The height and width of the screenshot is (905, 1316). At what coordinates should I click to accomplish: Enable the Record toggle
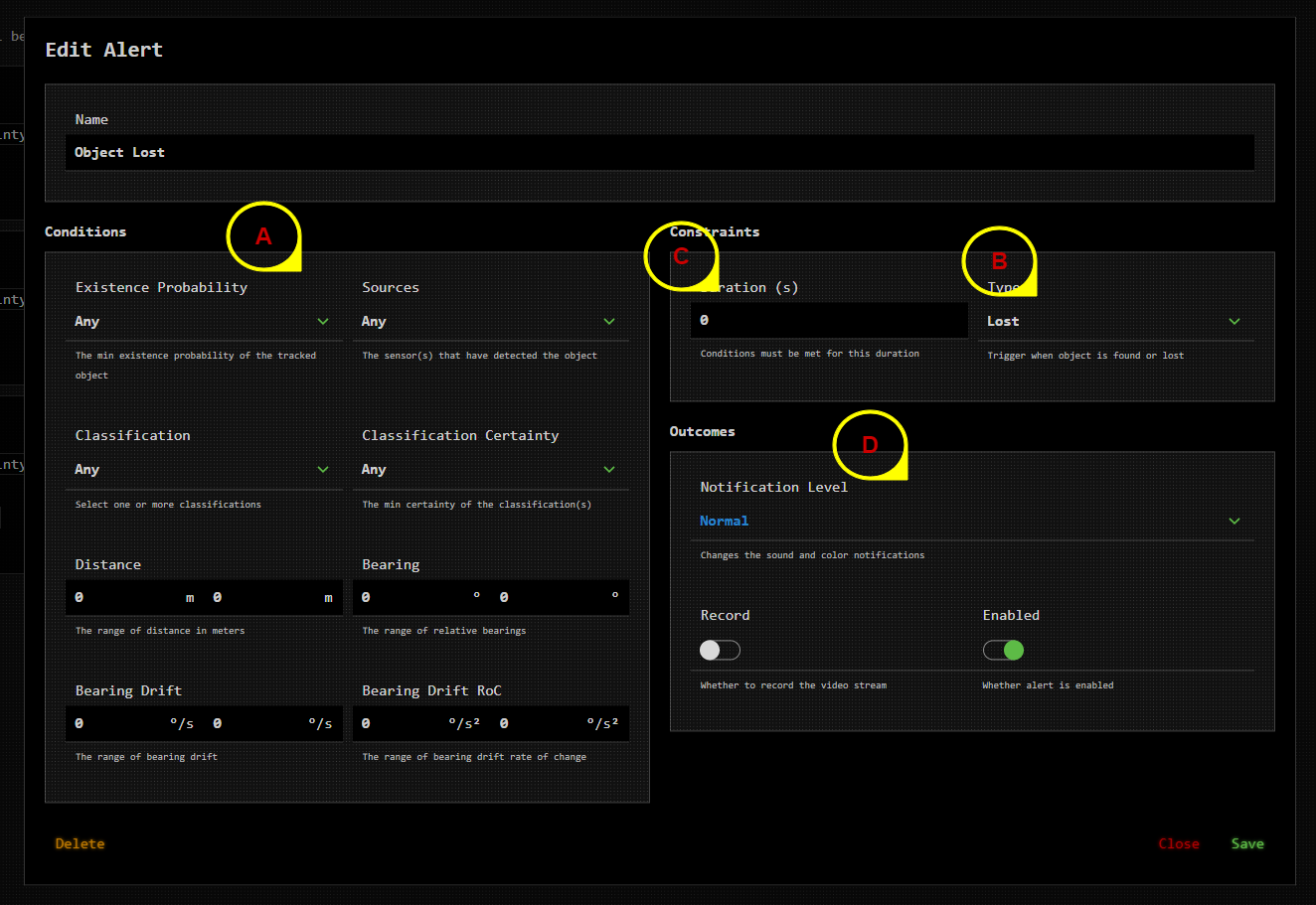(x=720, y=650)
